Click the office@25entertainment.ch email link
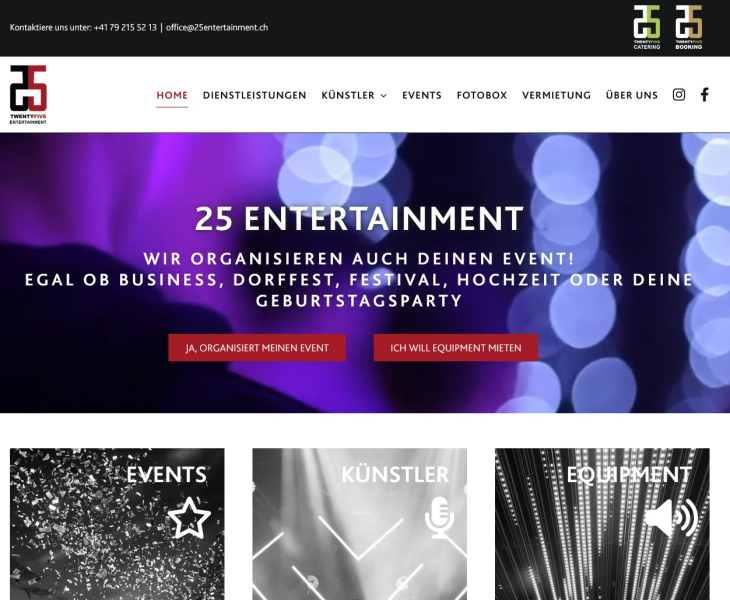The height and width of the screenshot is (600, 730). pyautogui.click(x=217, y=27)
